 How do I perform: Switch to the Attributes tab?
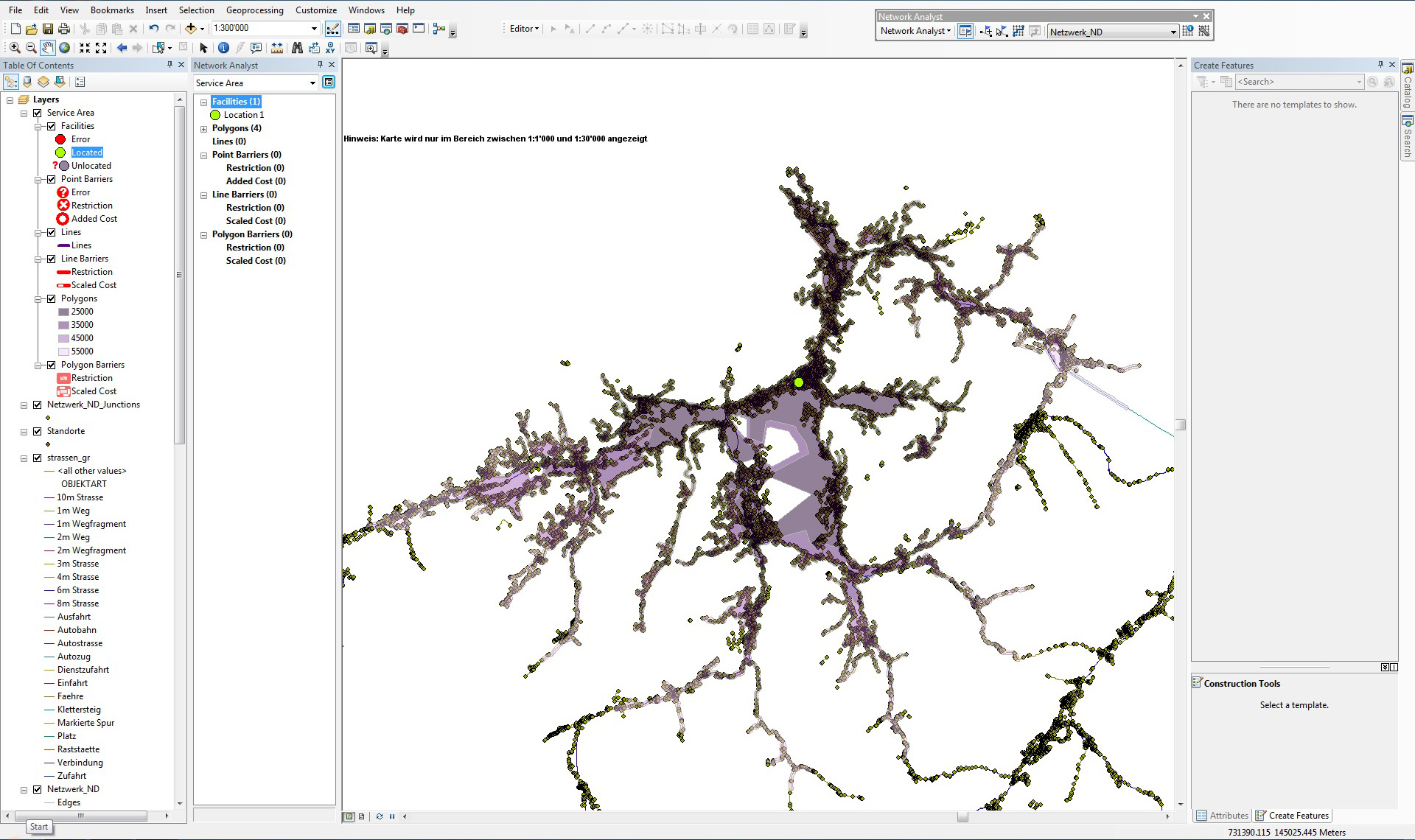coord(1223,816)
